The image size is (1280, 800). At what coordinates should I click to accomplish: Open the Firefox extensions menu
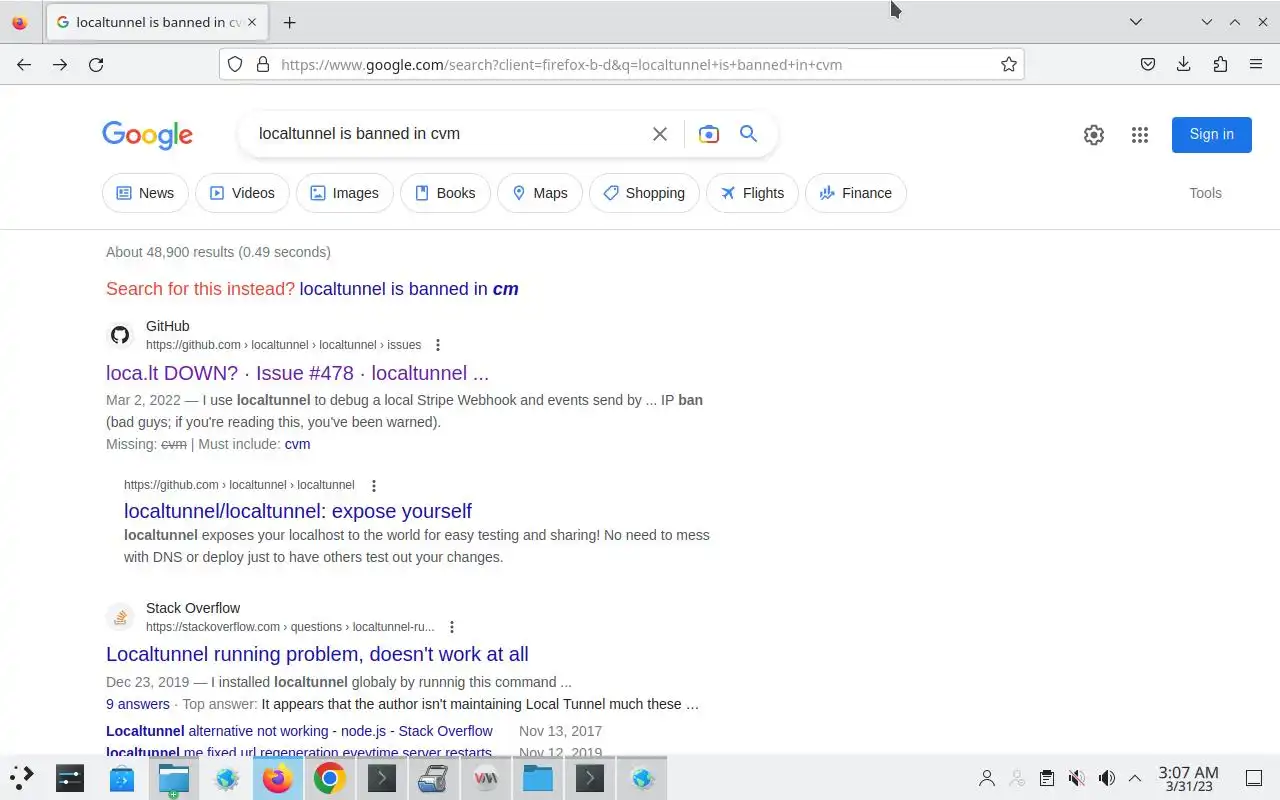tap(1220, 64)
